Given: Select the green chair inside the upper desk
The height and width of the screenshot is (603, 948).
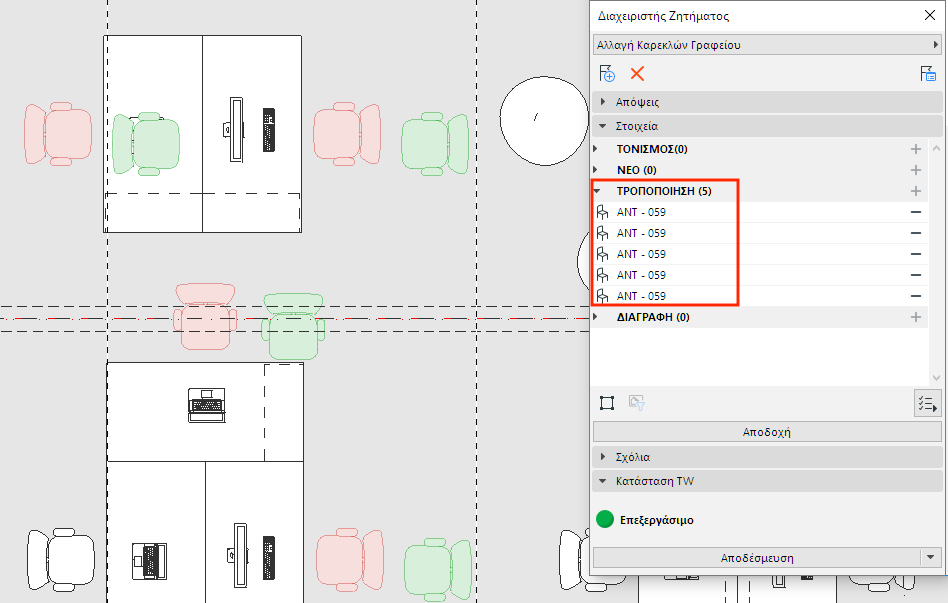Looking at the screenshot, I should click(146, 144).
